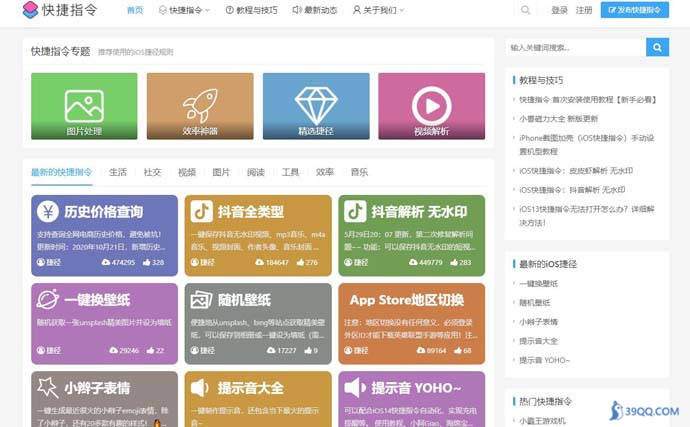
Task: Click the download cloud icon on 抖音解析 无水印 card
Action: 413,262
